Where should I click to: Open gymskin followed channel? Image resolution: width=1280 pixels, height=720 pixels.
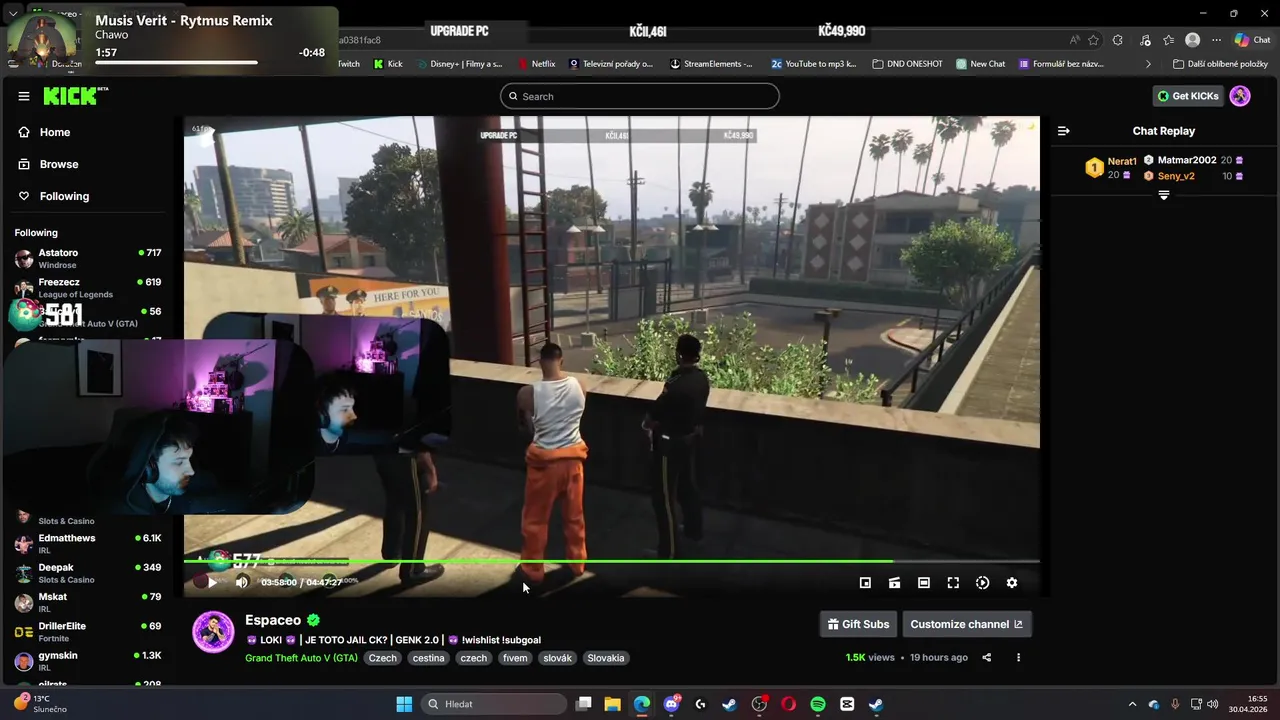point(88,661)
